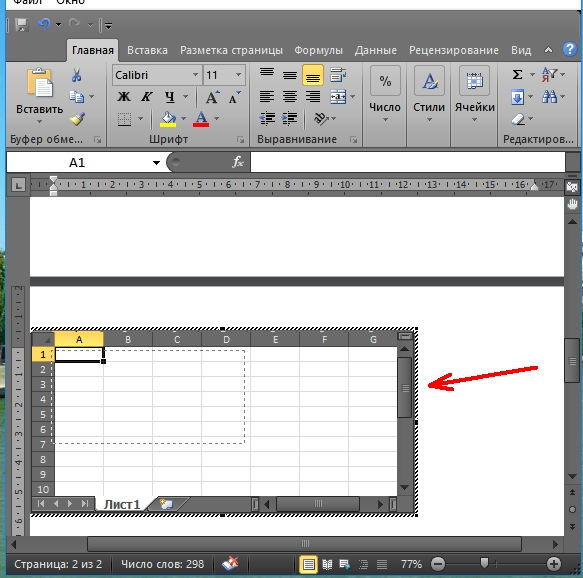Toggle middle vertical alignment
Image resolution: width=583 pixels, height=578 pixels.
290,75
